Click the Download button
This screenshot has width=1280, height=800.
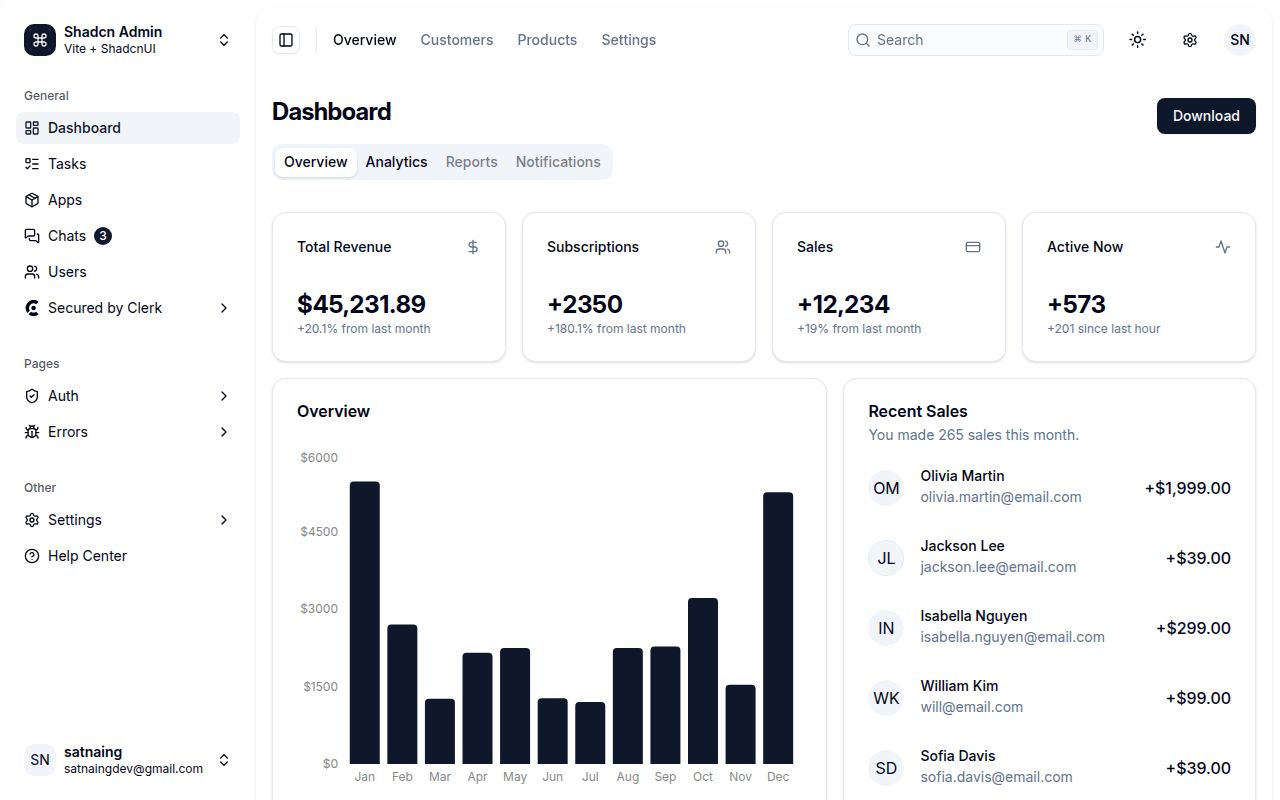tap(1206, 116)
